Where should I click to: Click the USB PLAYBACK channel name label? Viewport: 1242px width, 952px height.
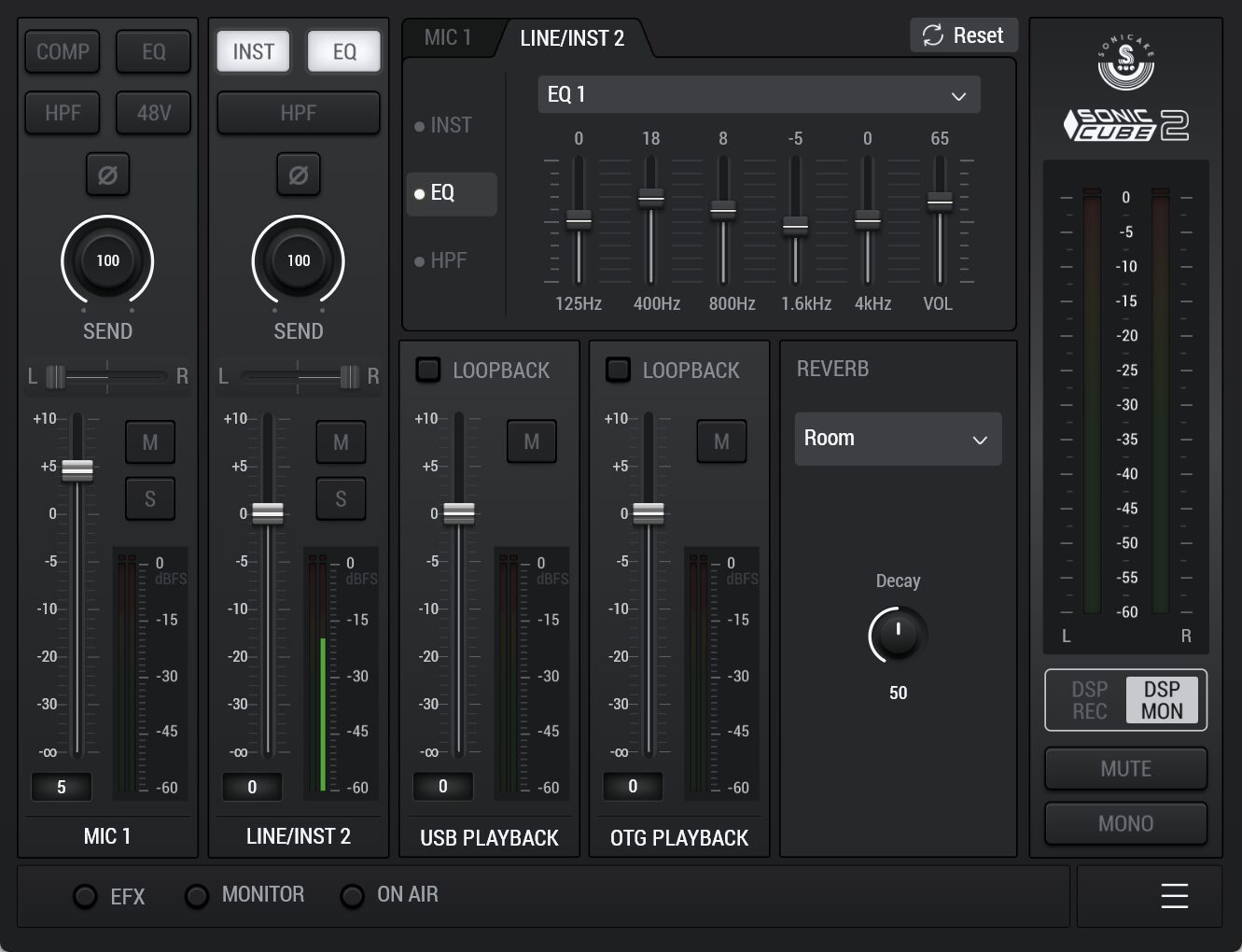(489, 838)
